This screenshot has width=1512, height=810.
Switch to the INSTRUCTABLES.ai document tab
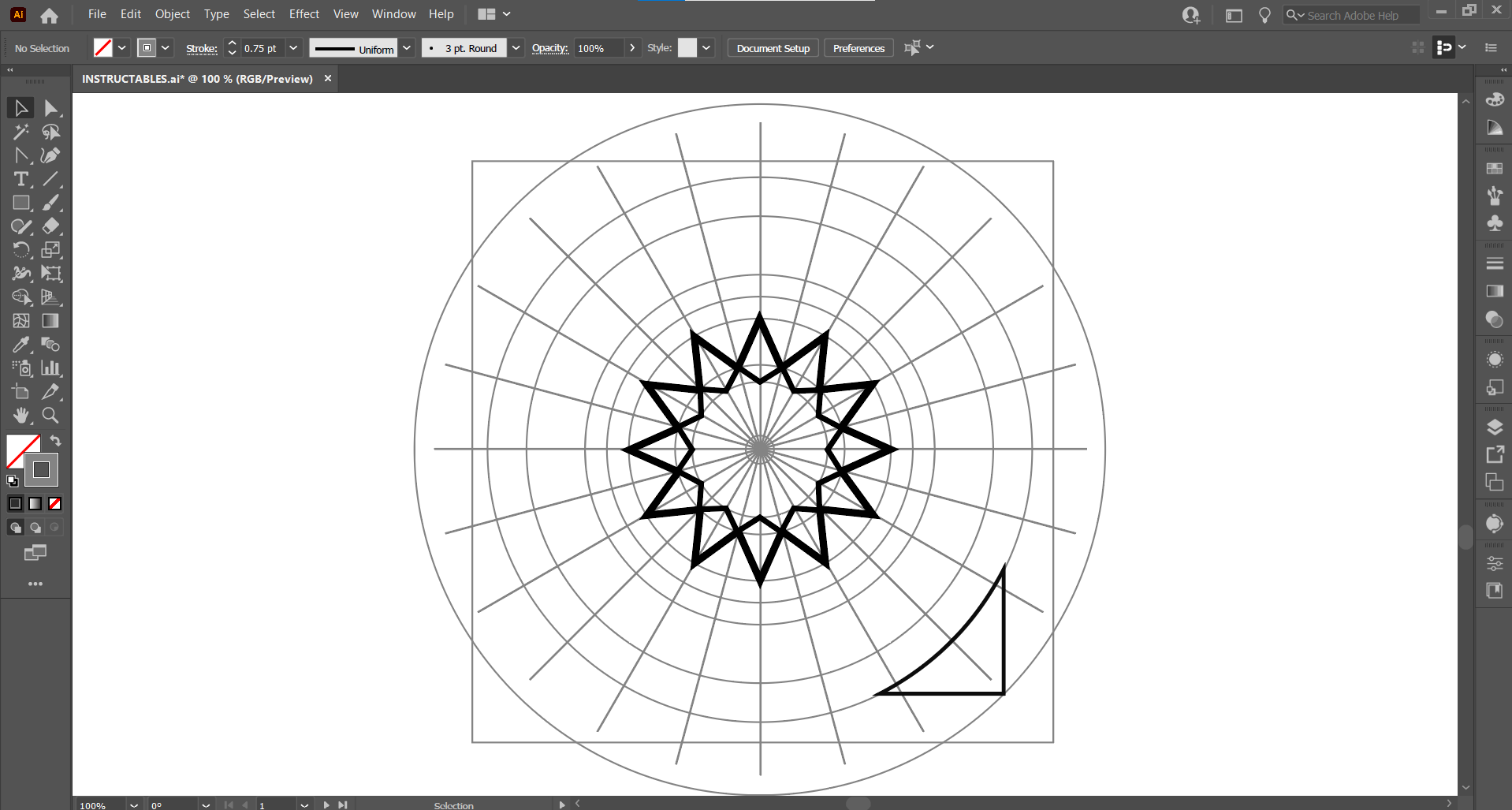point(197,78)
